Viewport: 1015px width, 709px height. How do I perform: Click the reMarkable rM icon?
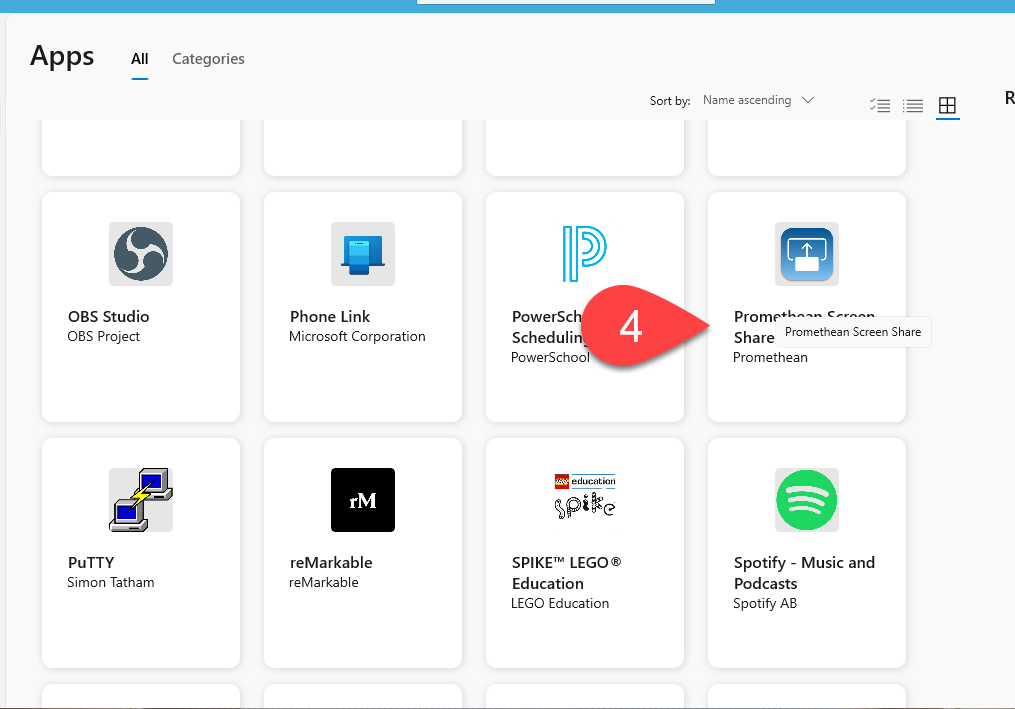362,500
